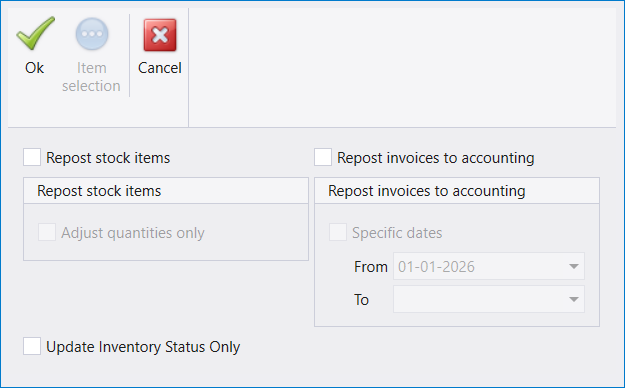Click the red Cancel X icon
Image resolution: width=625 pixels, height=388 pixels.
pyautogui.click(x=160, y=35)
